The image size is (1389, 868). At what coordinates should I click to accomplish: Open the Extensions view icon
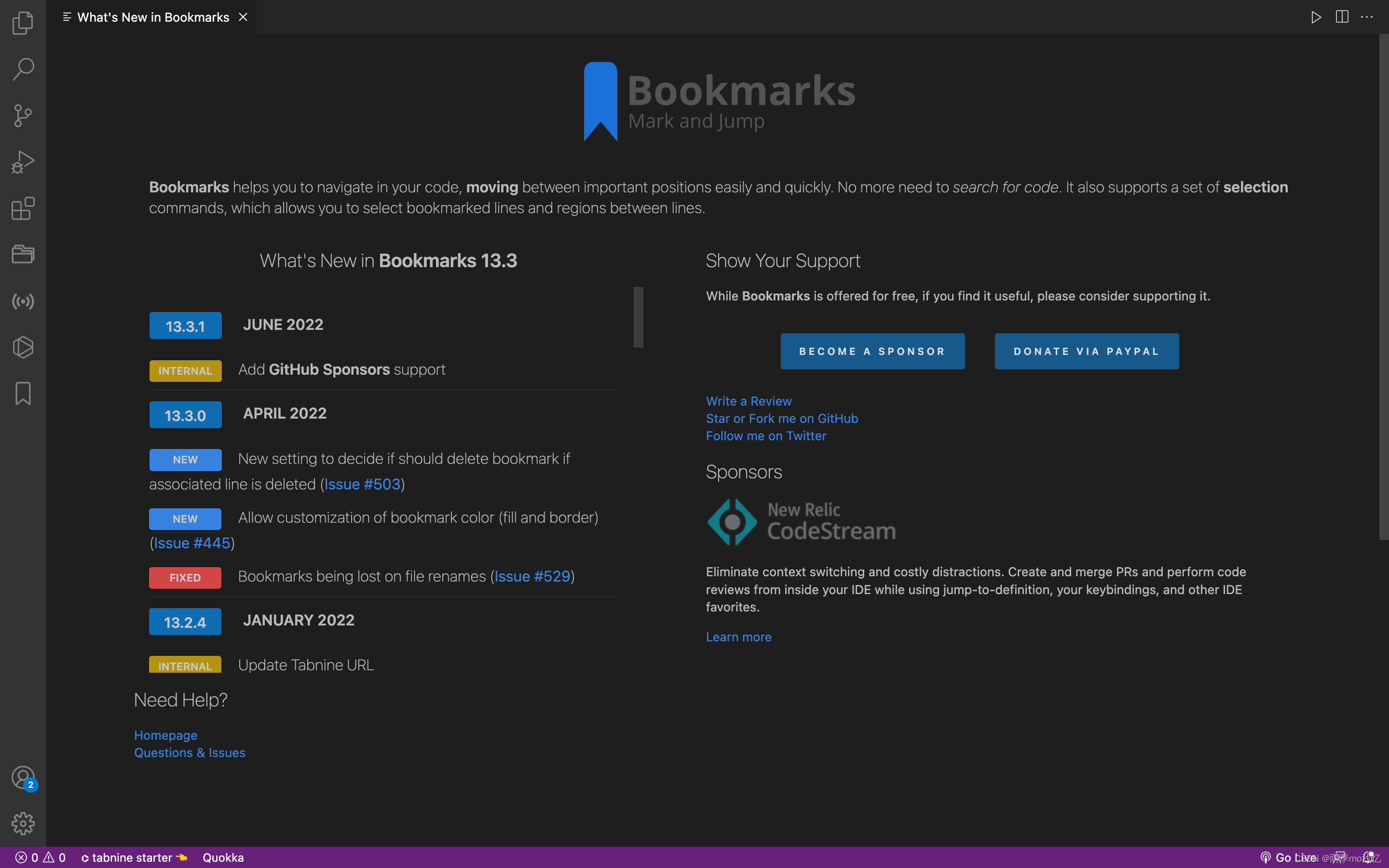click(23, 208)
